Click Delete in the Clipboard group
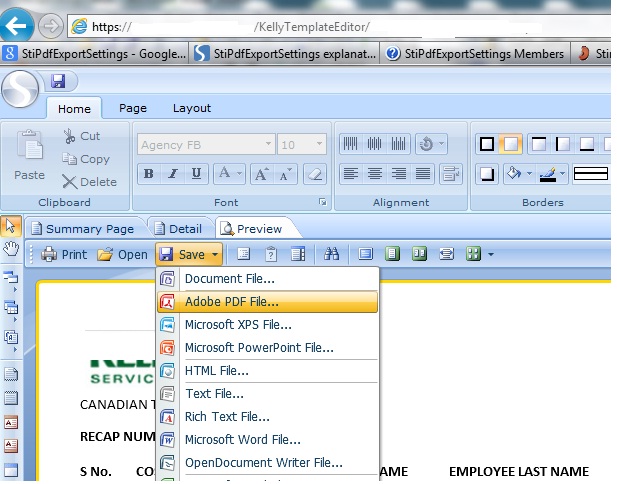The width and height of the screenshot is (617, 484). 89,182
